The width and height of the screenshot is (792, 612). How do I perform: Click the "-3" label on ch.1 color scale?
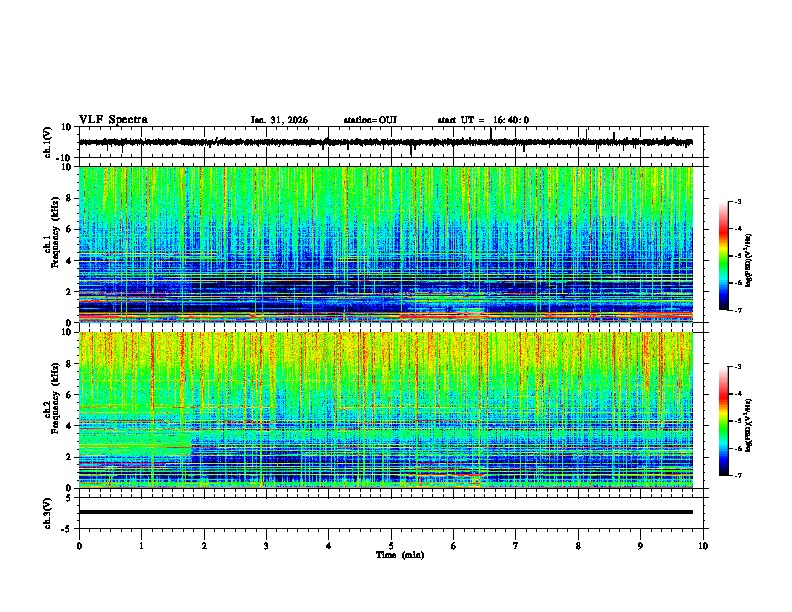(737, 201)
